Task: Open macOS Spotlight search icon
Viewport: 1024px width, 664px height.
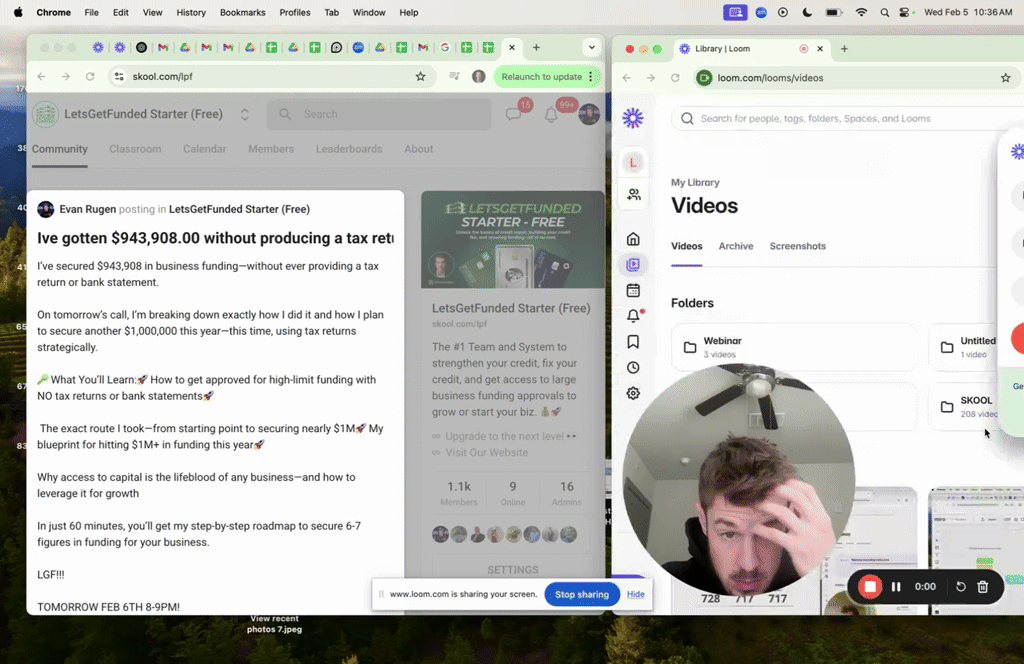Action: (884, 12)
